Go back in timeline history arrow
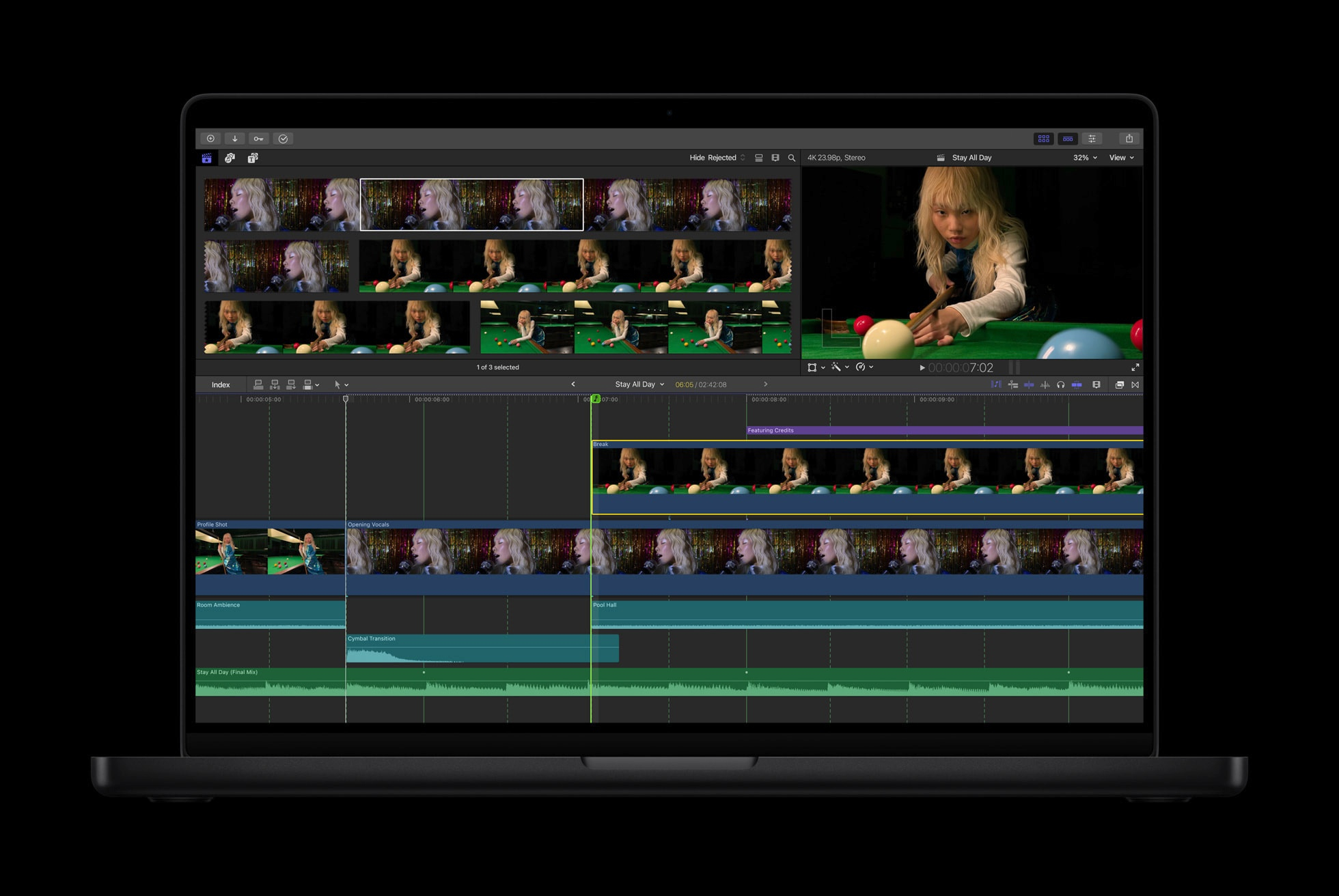Image resolution: width=1339 pixels, height=896 pixels. point(573,384)
